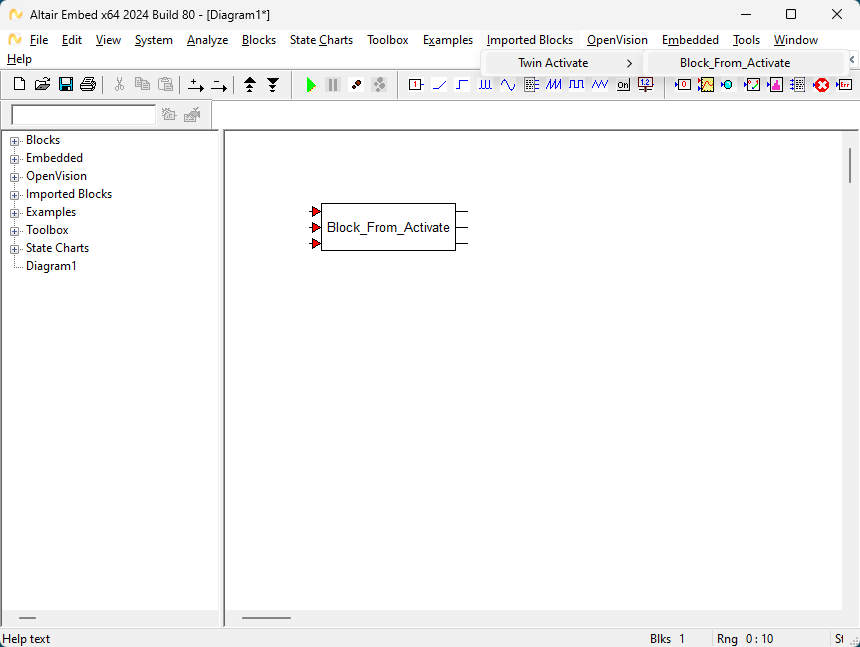
Task: Click the Print icon in the toolbar
Action: (x=88, y=85)
